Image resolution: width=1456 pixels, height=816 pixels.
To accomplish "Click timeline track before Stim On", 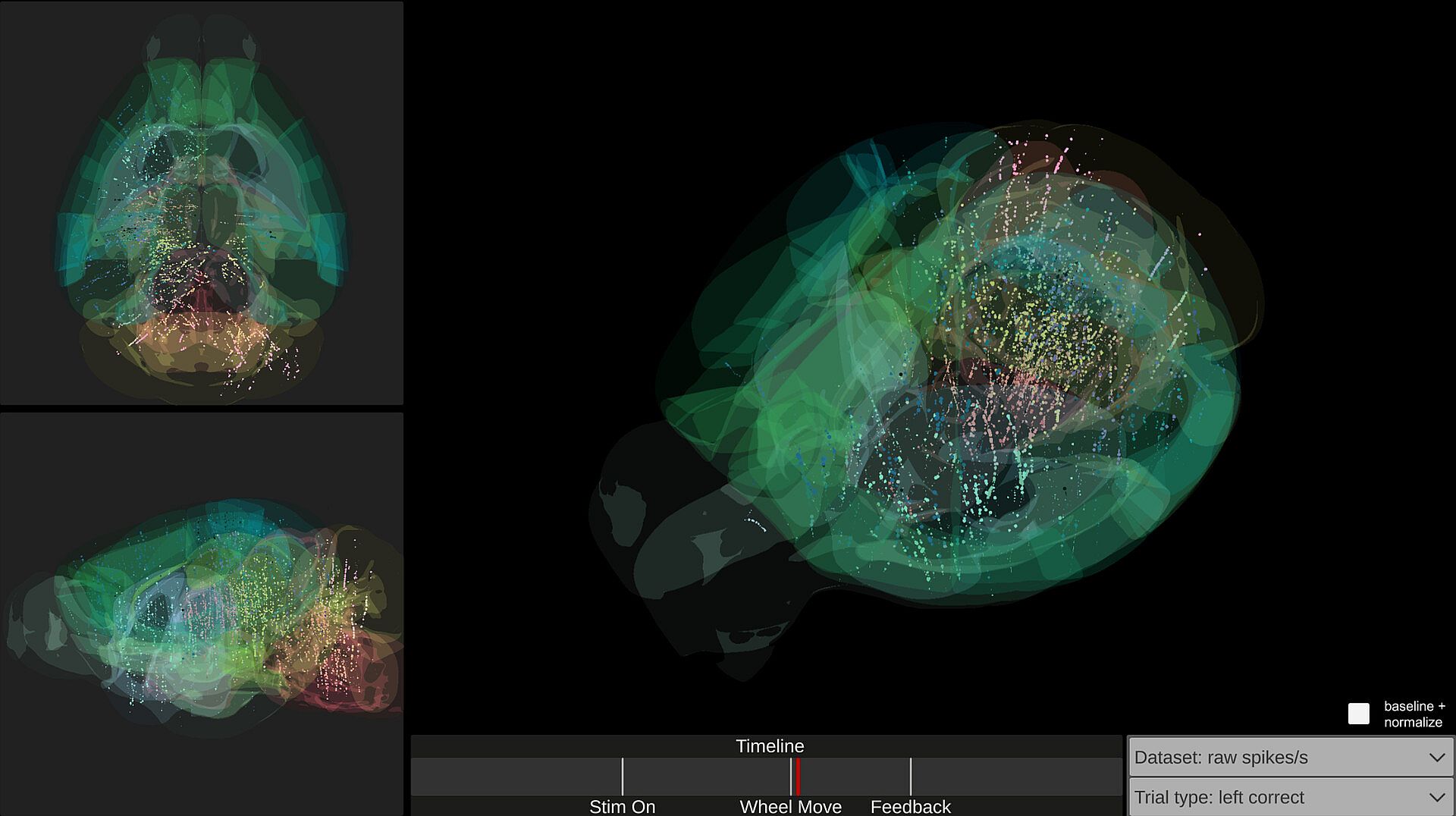I will tap(516, 777).
